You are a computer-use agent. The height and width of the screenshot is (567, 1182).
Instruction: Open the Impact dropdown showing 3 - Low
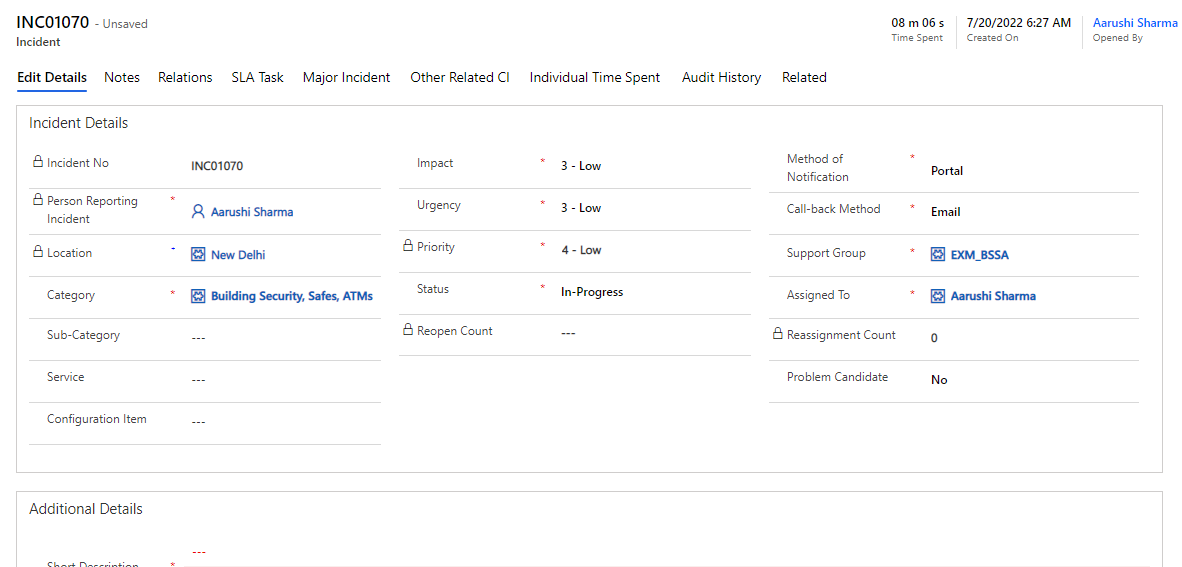pyautogui.click(x=581, y=166)
